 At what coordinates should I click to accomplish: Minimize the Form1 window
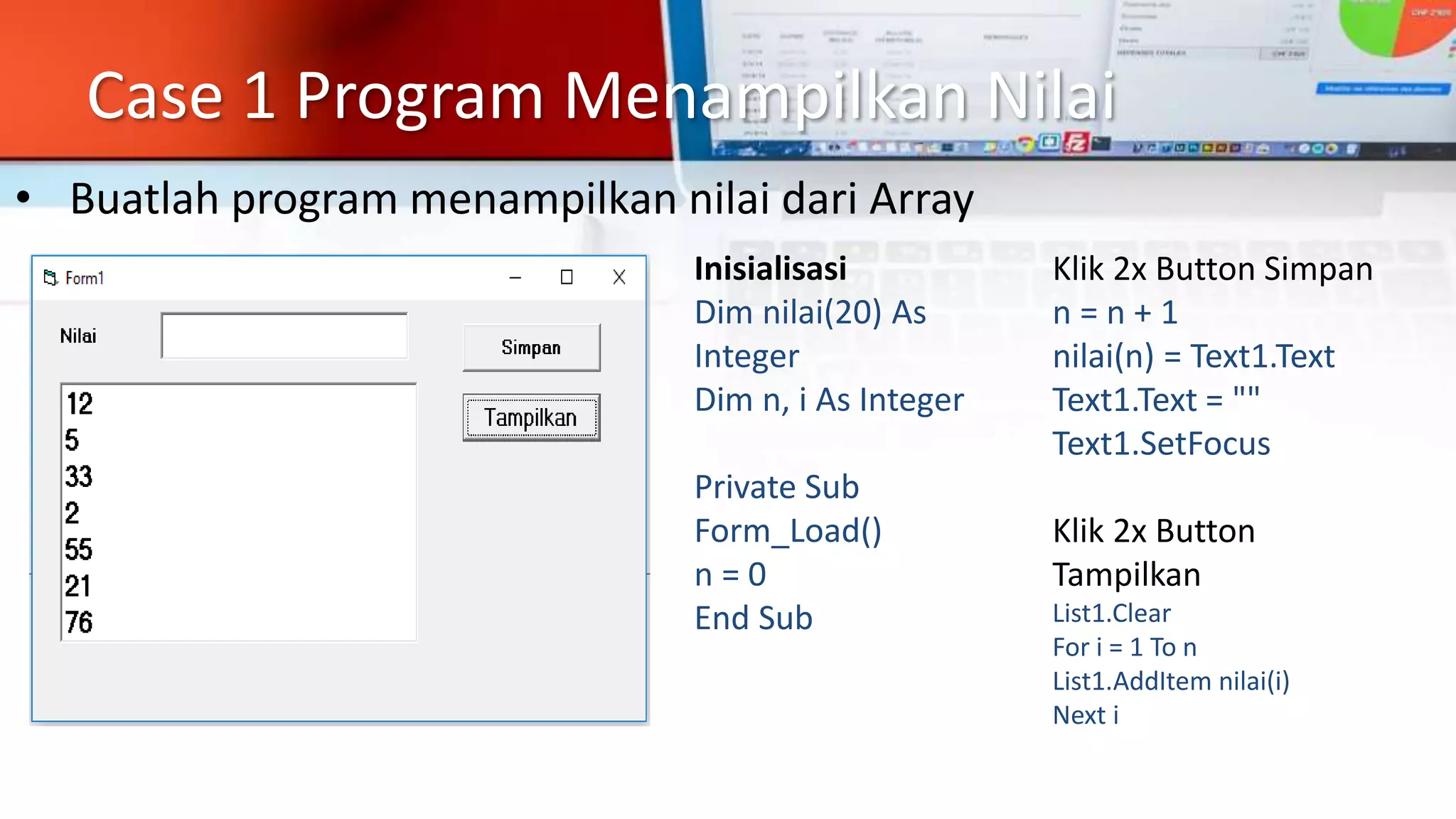(515, 277)
